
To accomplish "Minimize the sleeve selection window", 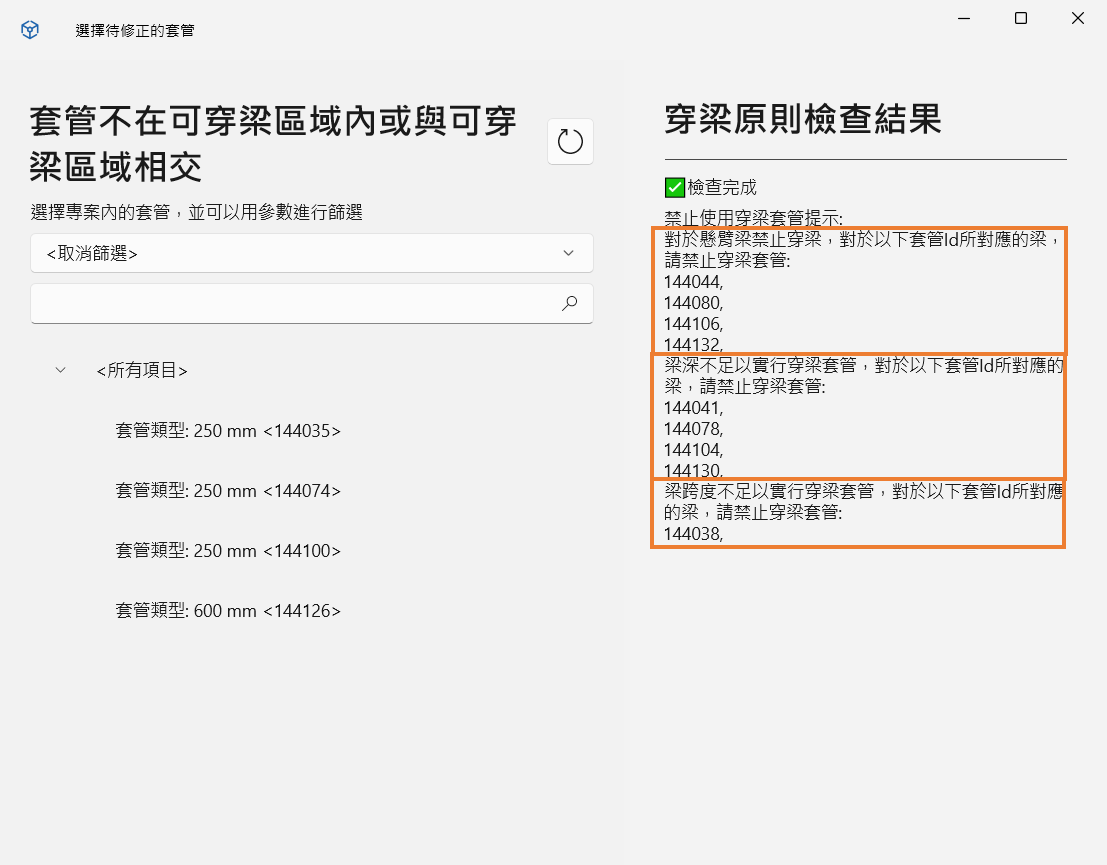I will (x=964, y=18).
